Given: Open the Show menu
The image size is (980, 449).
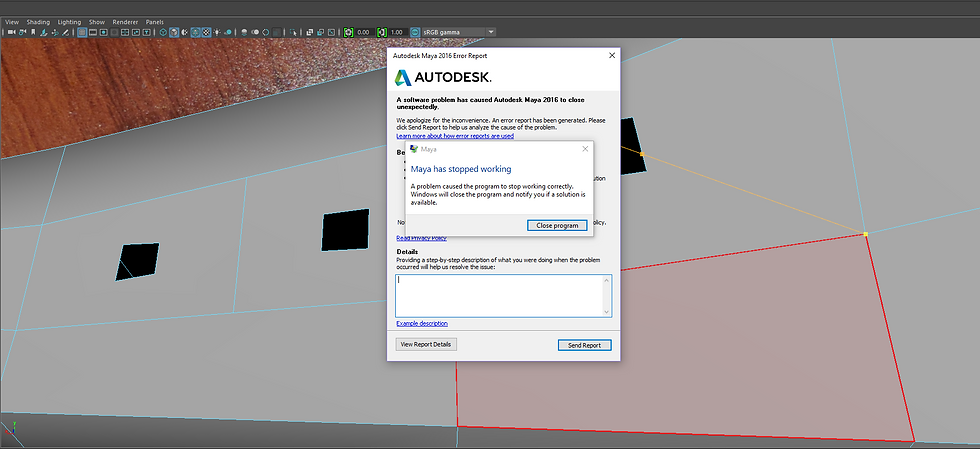Looking at the screenshot, I should [97, 22].
